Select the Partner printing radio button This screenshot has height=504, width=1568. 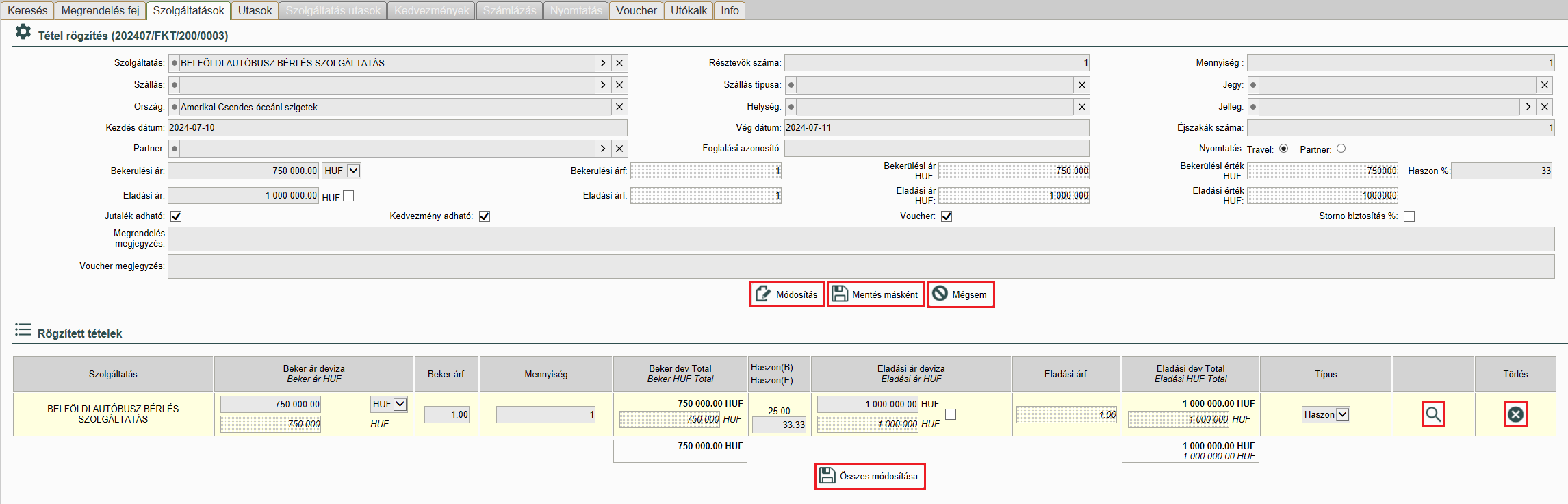coord(1341,149)
